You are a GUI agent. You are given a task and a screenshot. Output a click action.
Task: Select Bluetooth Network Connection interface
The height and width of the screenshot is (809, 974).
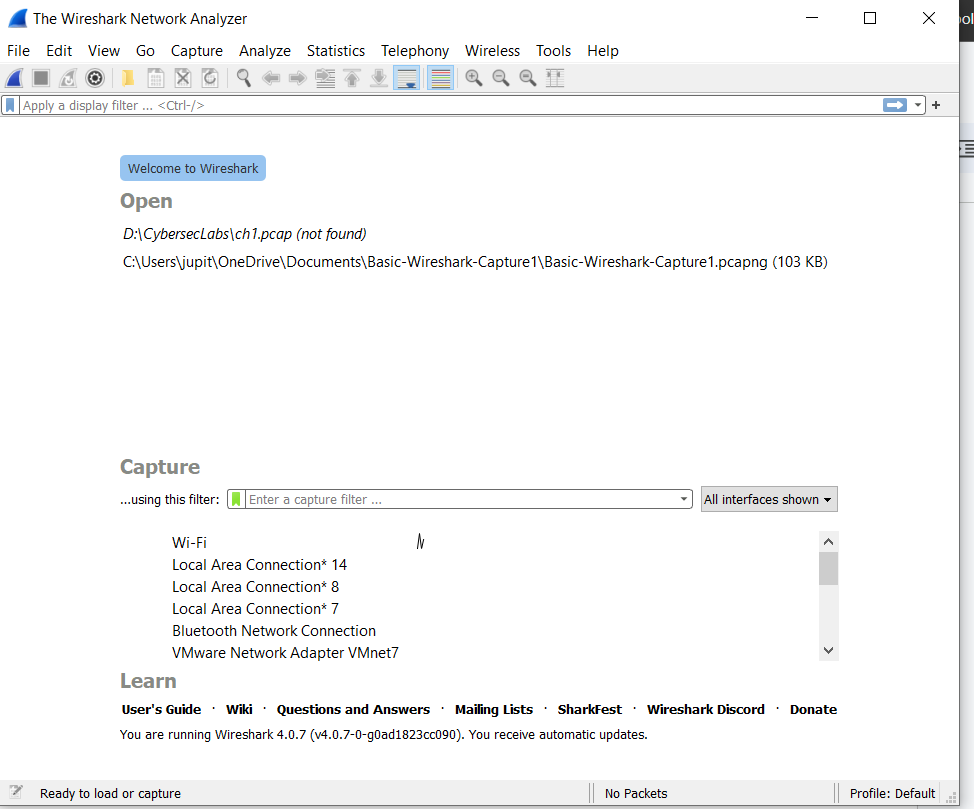point(274,631)
